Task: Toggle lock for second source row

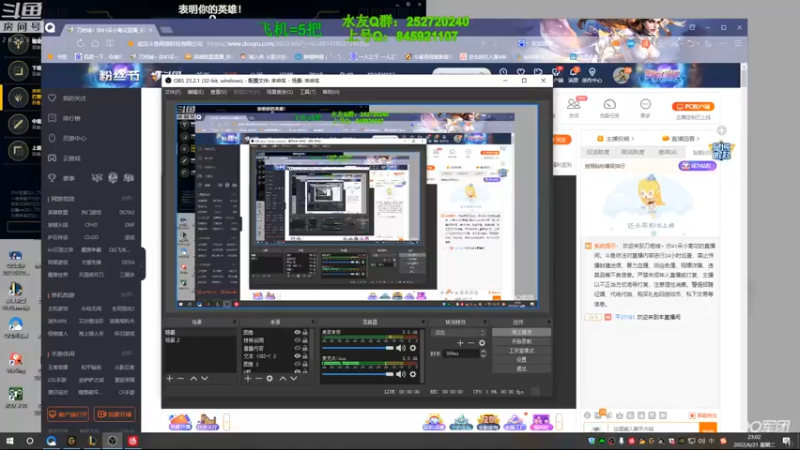Action: pyautogui.click(x=305, y=340)
